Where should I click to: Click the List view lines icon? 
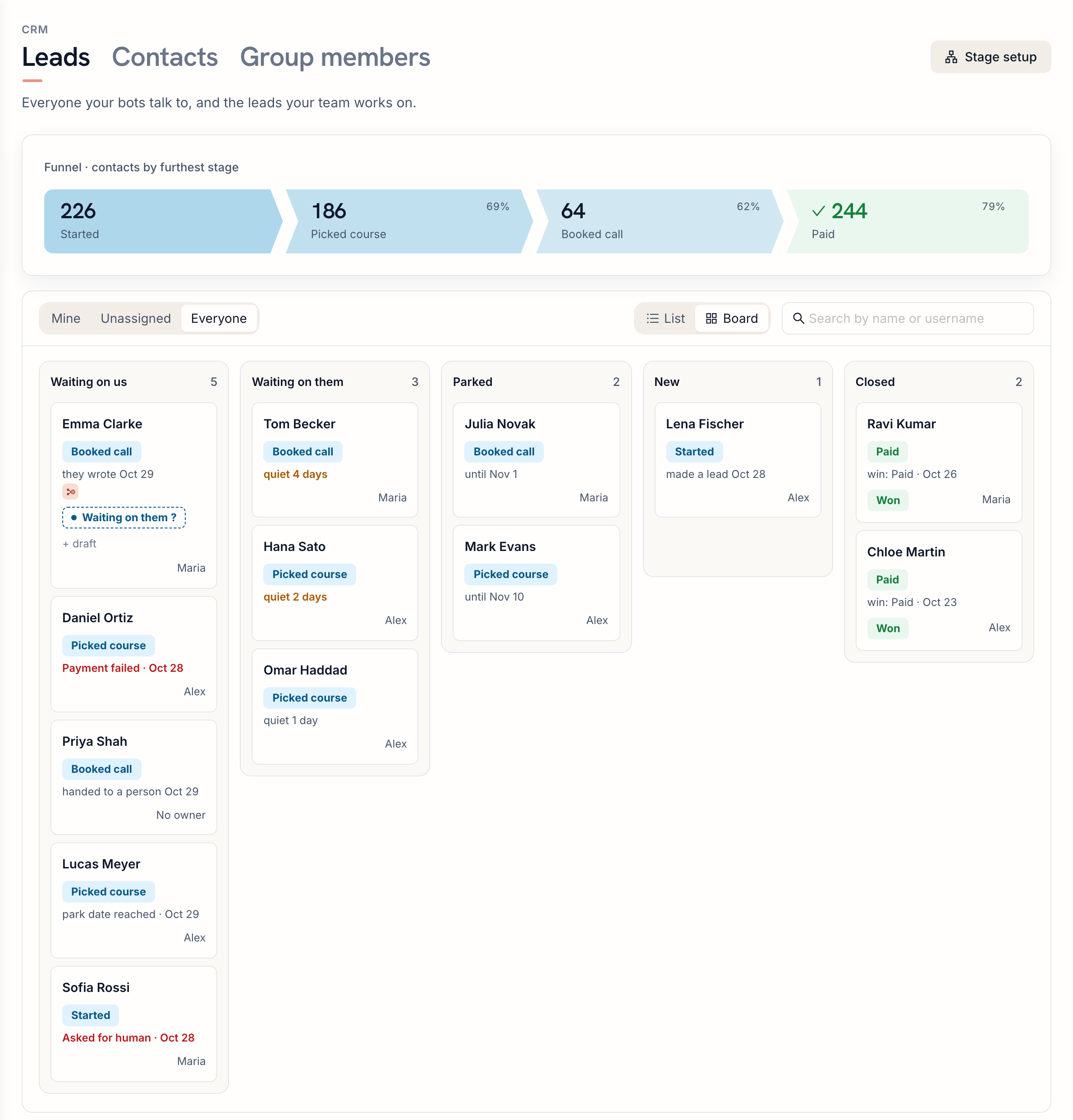652,318
